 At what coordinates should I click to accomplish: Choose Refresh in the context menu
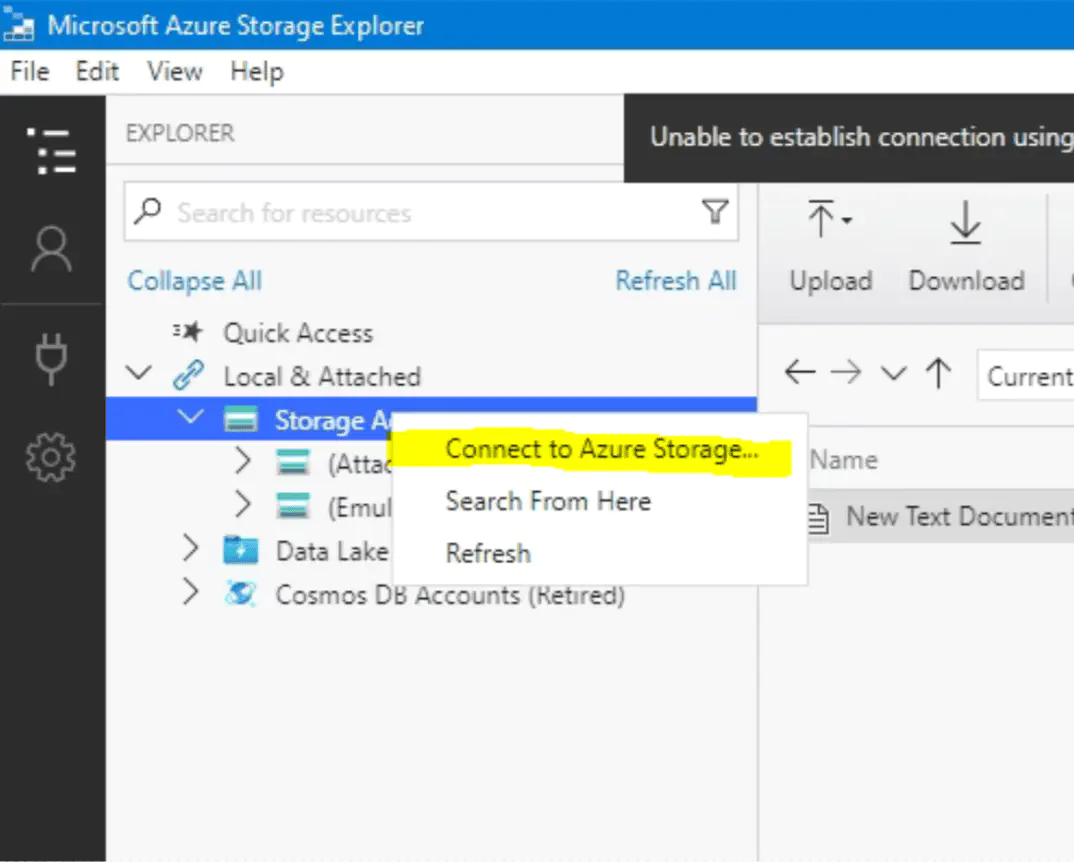pos(488,554)
